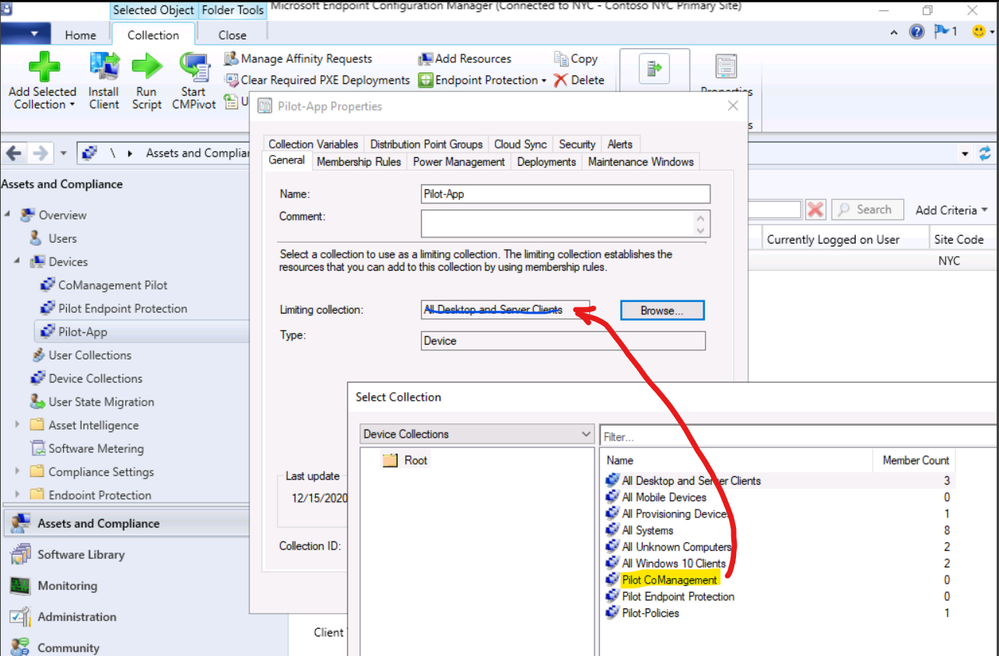Click the forward navigation arrow
This screenshot has height=656, width=999.
(40, 153)
